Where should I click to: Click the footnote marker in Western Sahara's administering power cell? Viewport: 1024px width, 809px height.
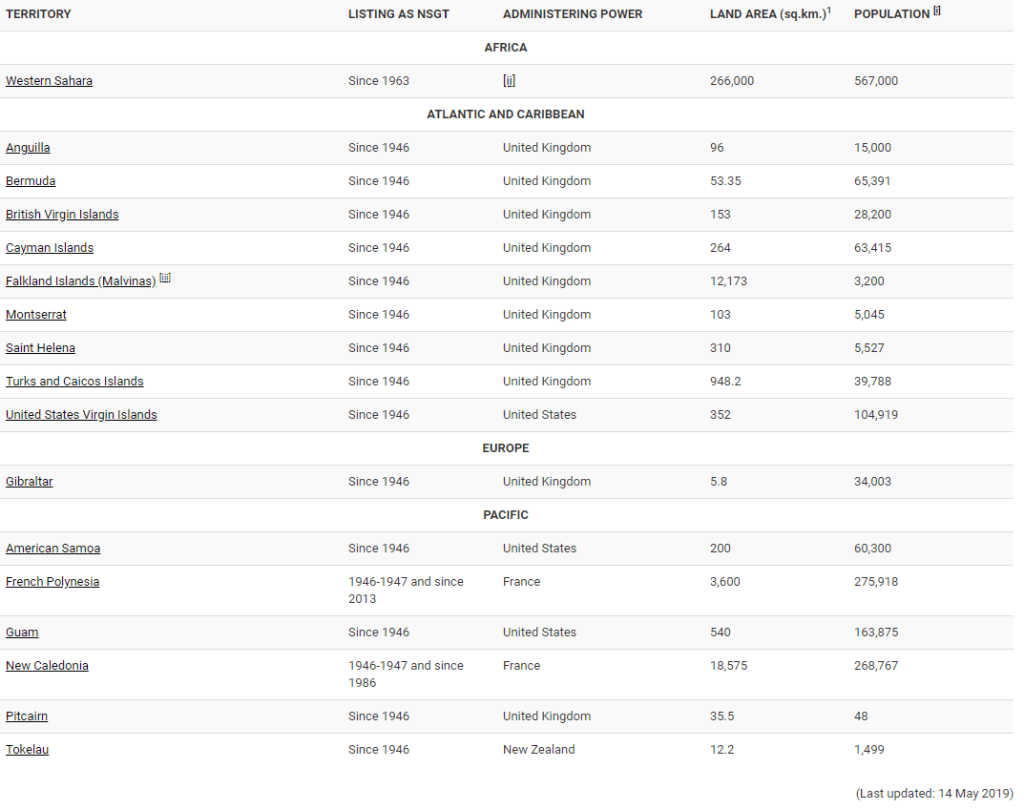pos(509,81)
